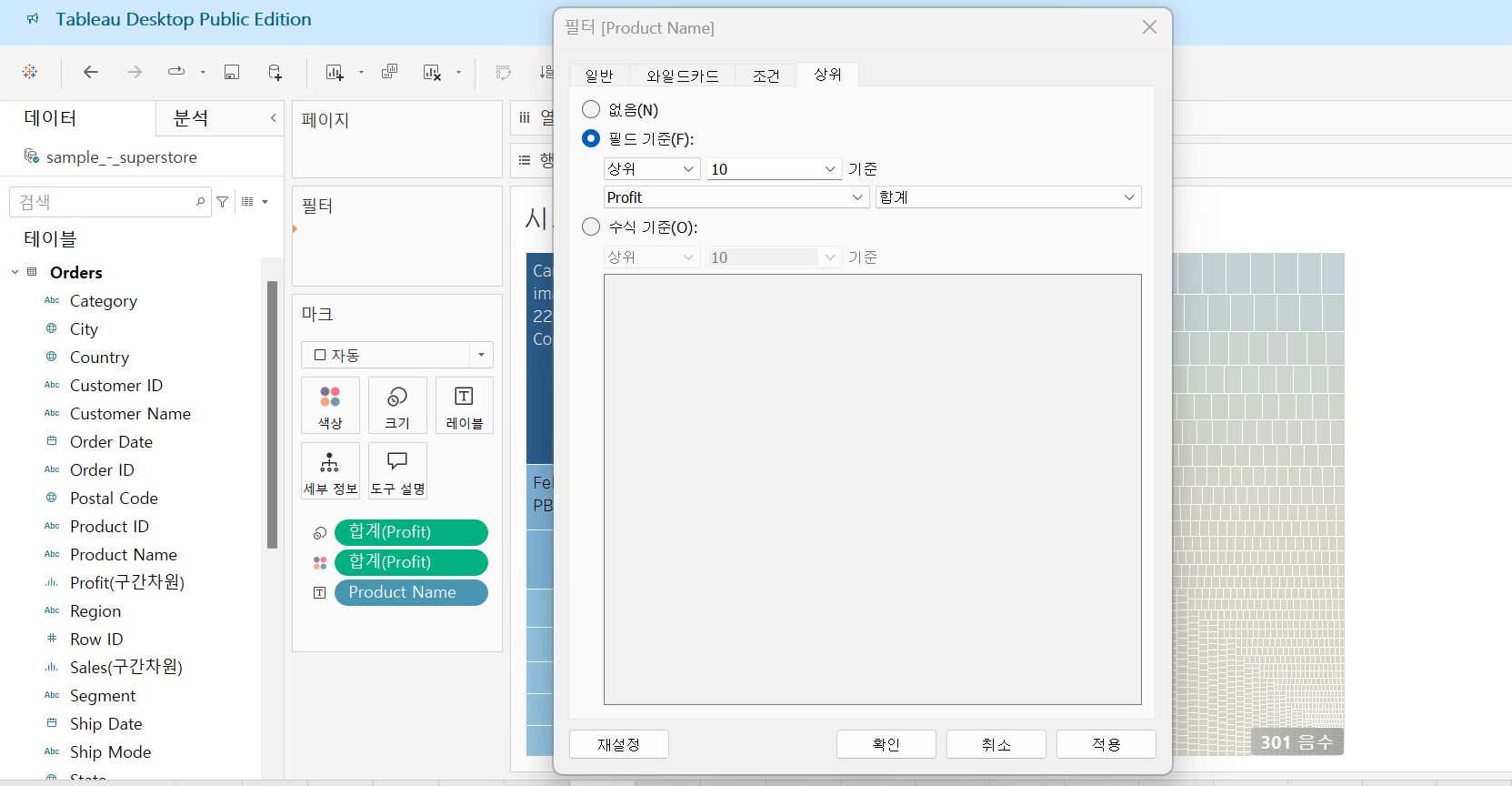This screenshot has width=1512, height=786.
Task: Click the undo back arrow
Action: point(90,72)
